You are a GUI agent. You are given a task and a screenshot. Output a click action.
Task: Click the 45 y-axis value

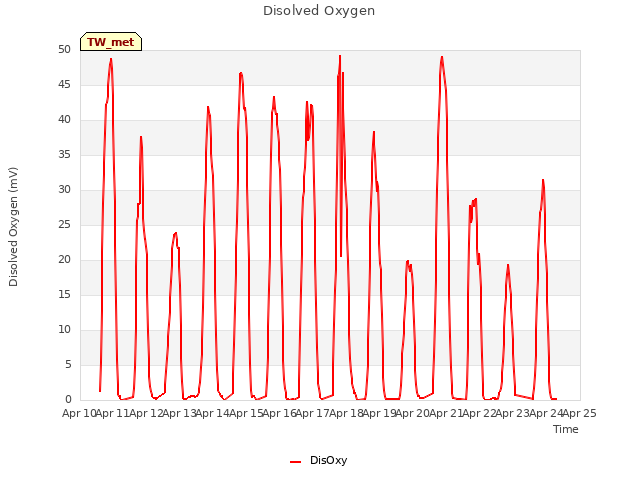(x=64, y=85)
